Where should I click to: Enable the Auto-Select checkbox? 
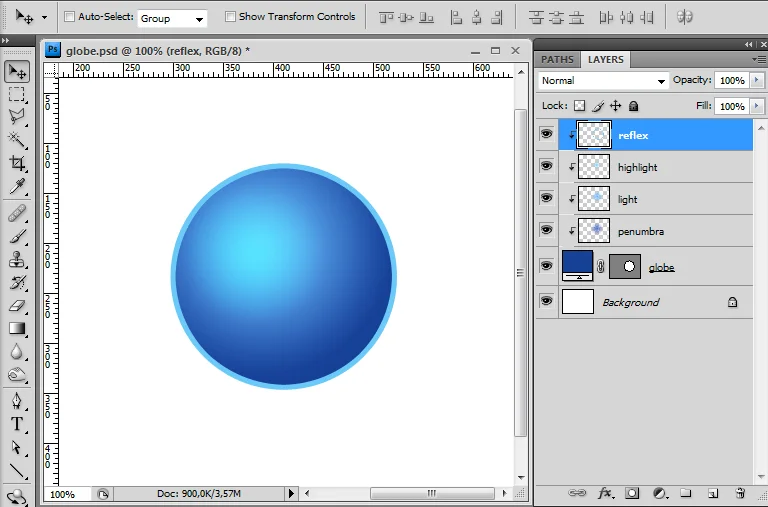click(70, 17)
